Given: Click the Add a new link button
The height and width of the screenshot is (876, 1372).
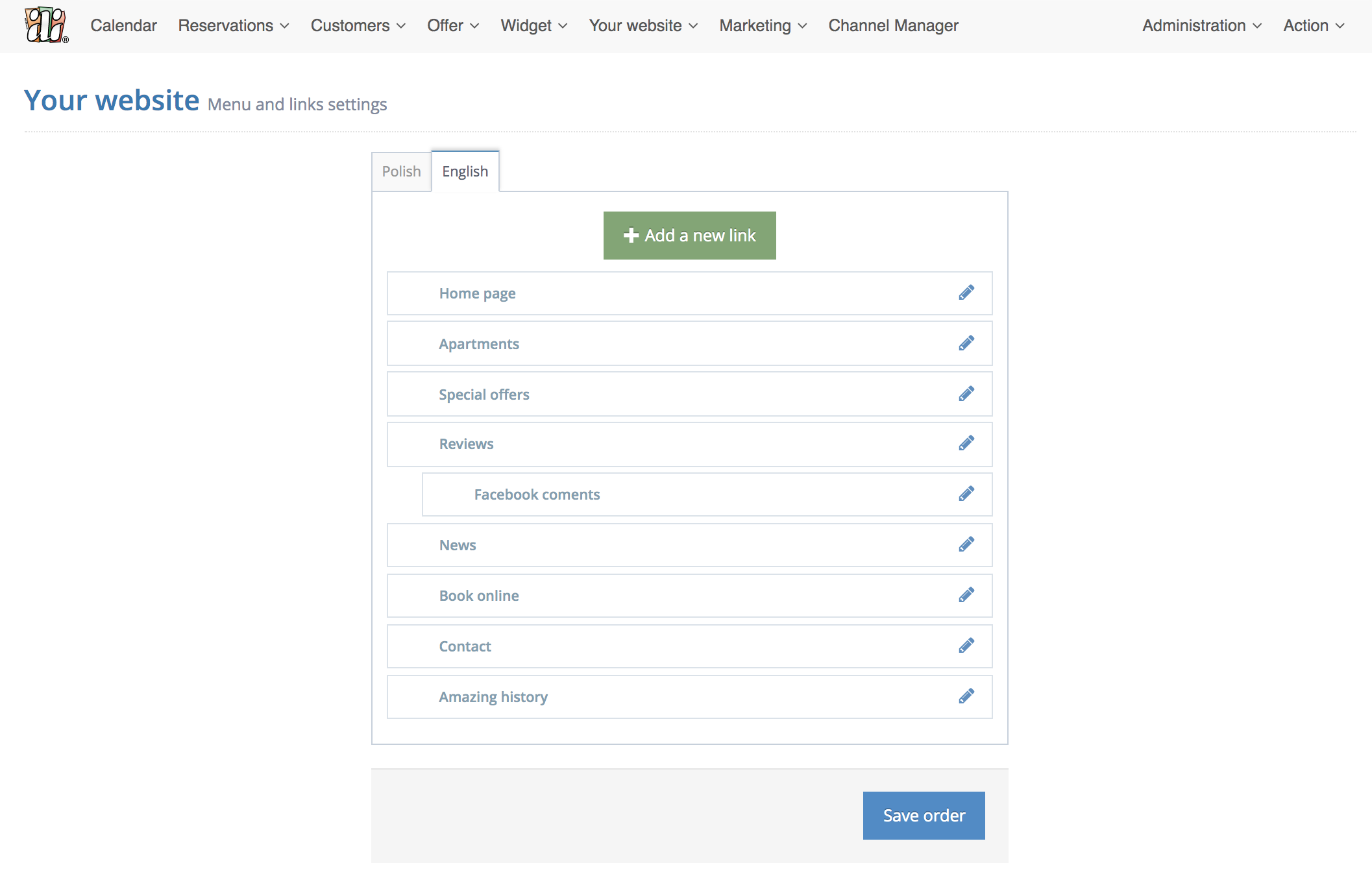Looking at the screenshot, I should click(689, 236).
